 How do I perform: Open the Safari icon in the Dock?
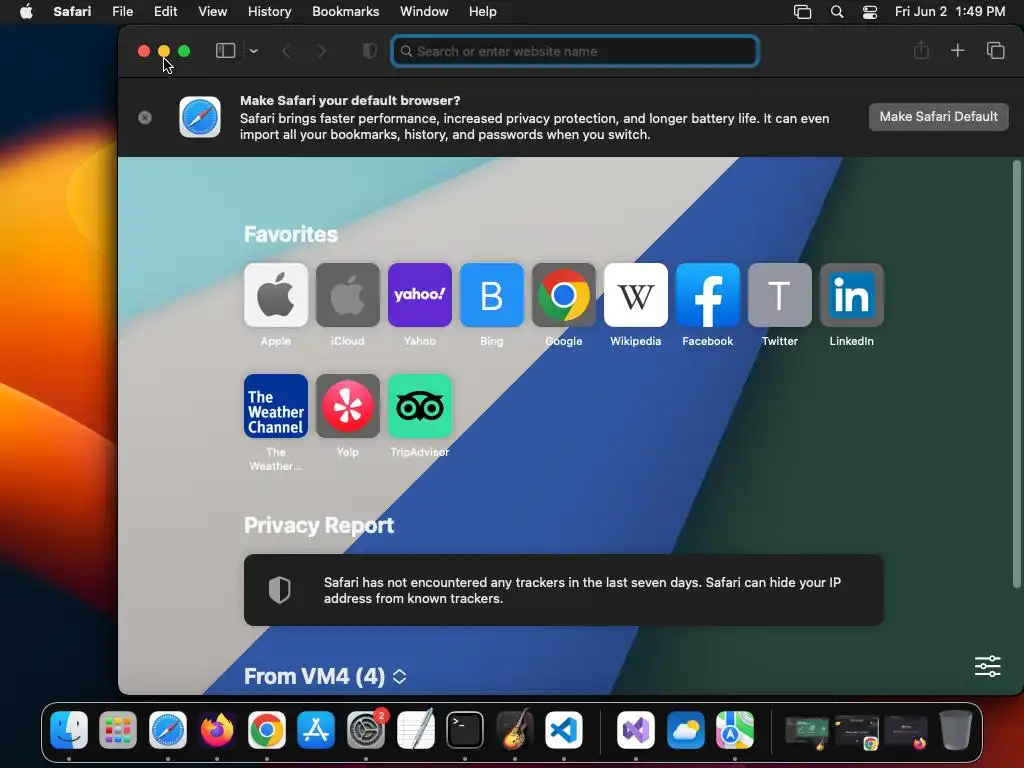pyautogui.click(x=168, y=729)
